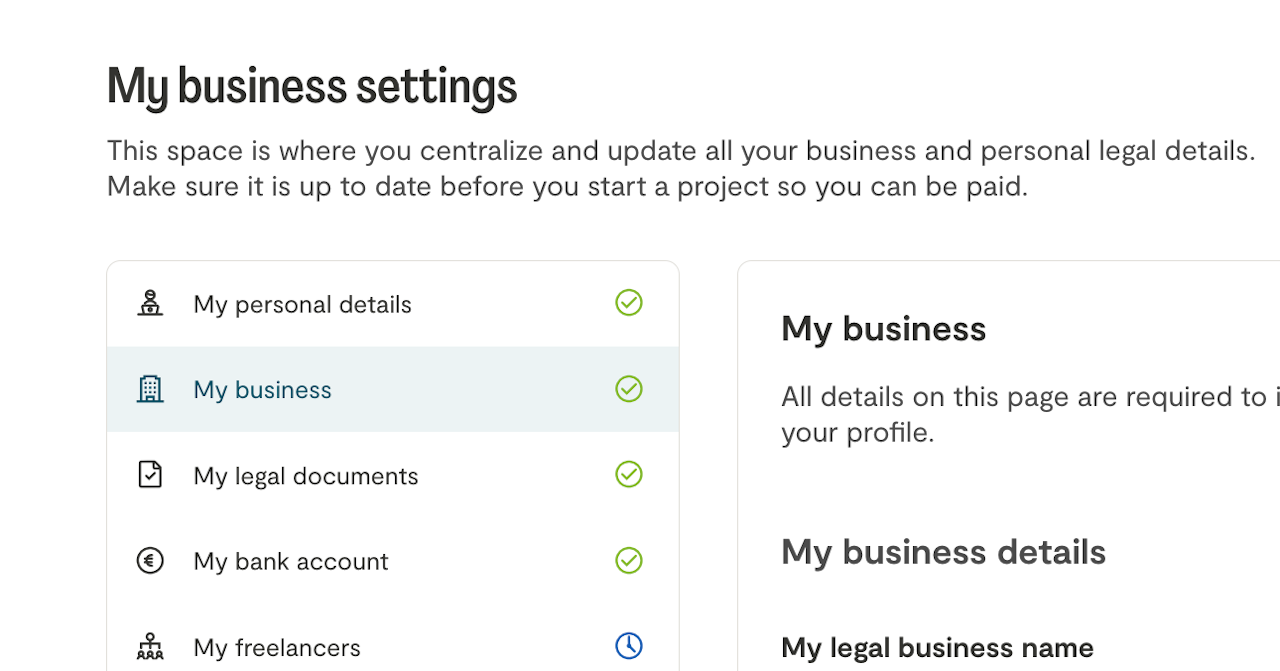This screenshot has height=671, width=1280.
Task: Click the My legal business name label
Action: point(937,648)
